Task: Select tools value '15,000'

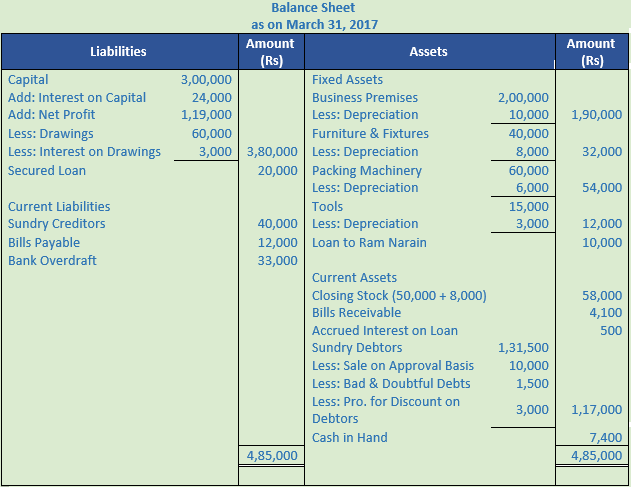Action: (x=529, y=206)
